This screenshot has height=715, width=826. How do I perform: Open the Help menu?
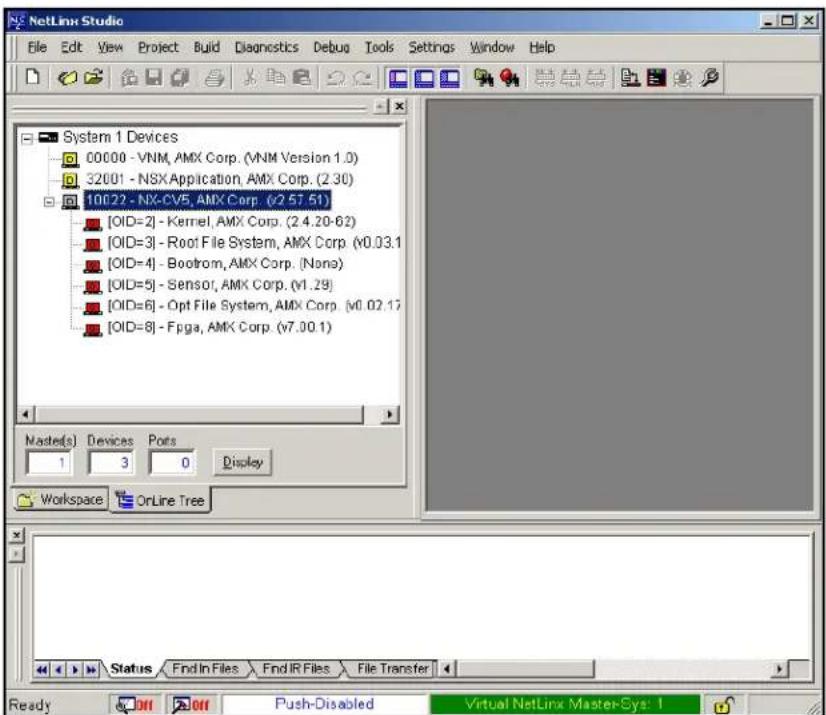pyautogui.click(x=542, y=47)
